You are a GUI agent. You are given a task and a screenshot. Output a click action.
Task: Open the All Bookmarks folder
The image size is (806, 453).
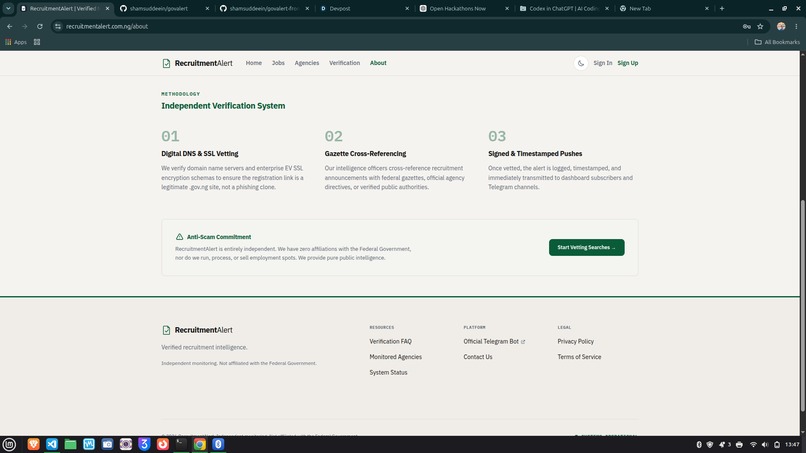pyautogui.click(x=777, y=42)
